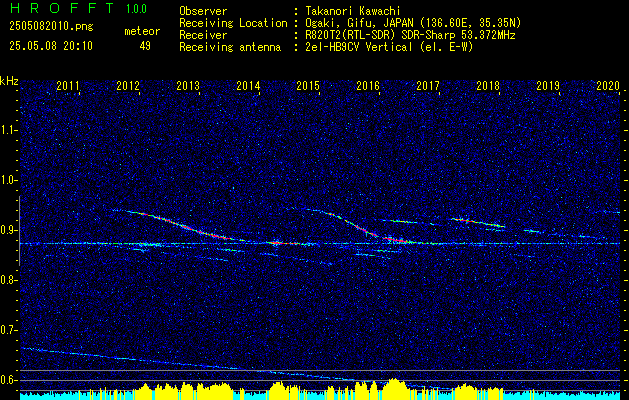This screenshot has height=400, width=629.
Task: Click the 0.7 kHz frequency label
Action: pos(8,330)
